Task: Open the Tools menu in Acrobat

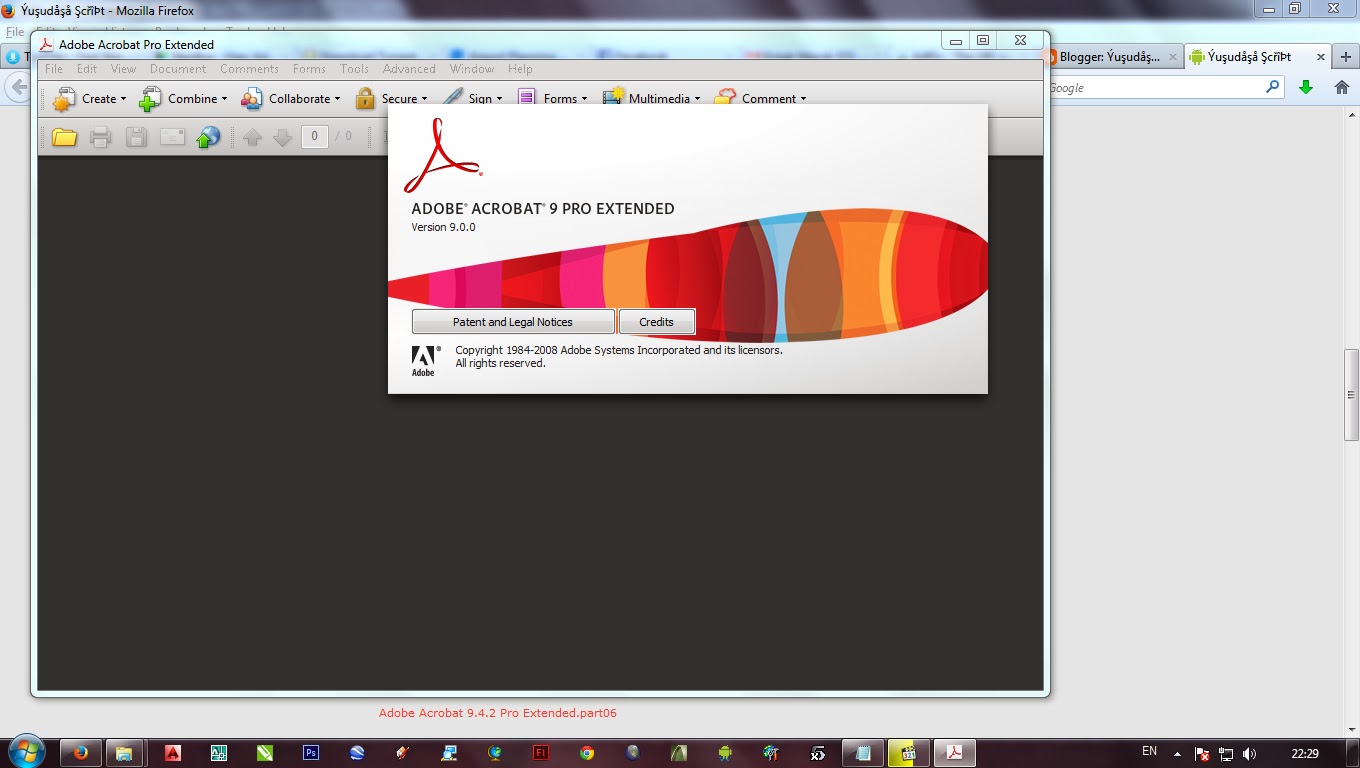Action: (354, 69)
